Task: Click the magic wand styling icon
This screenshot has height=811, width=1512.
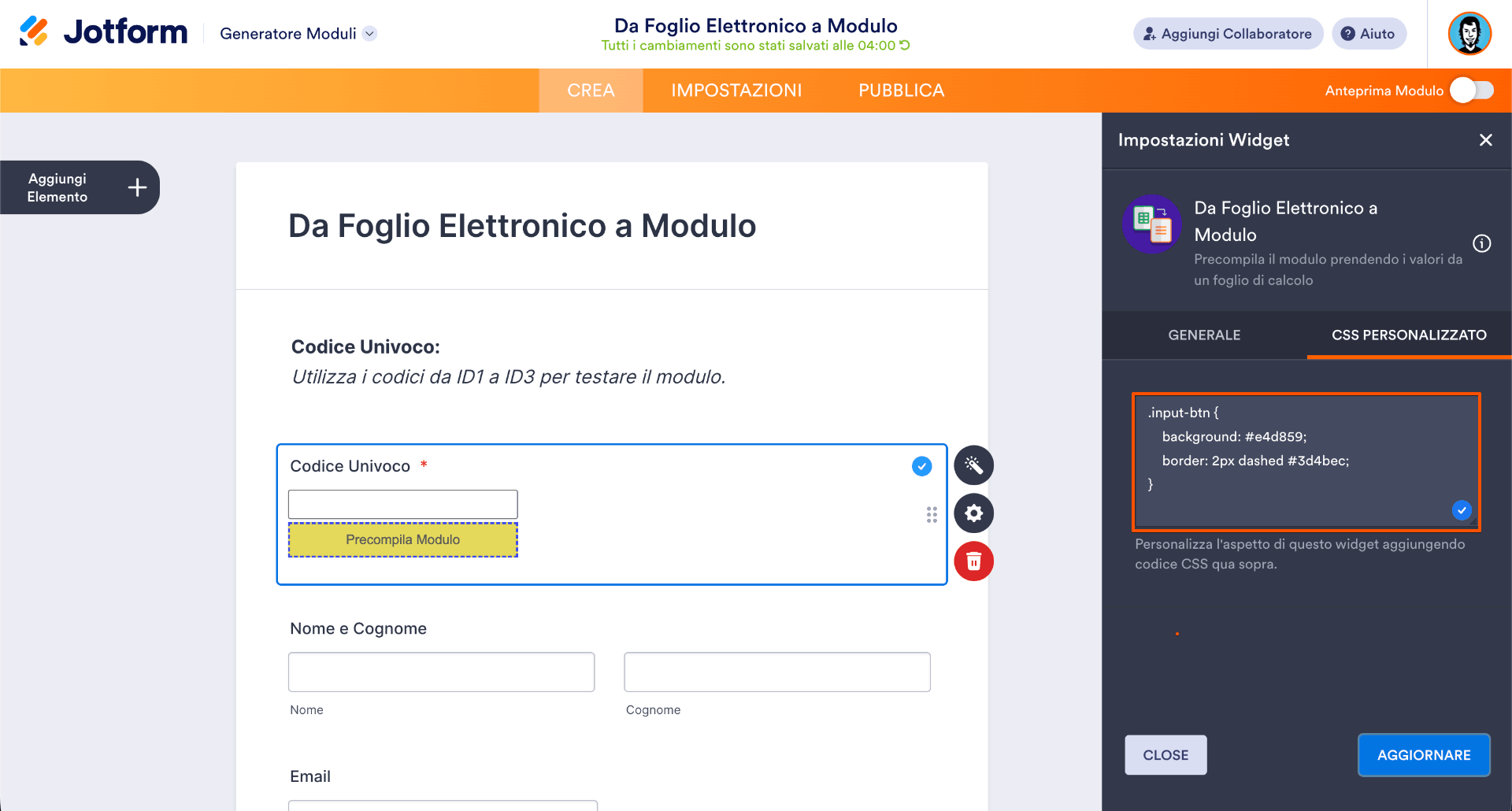Action: (973, 465)
